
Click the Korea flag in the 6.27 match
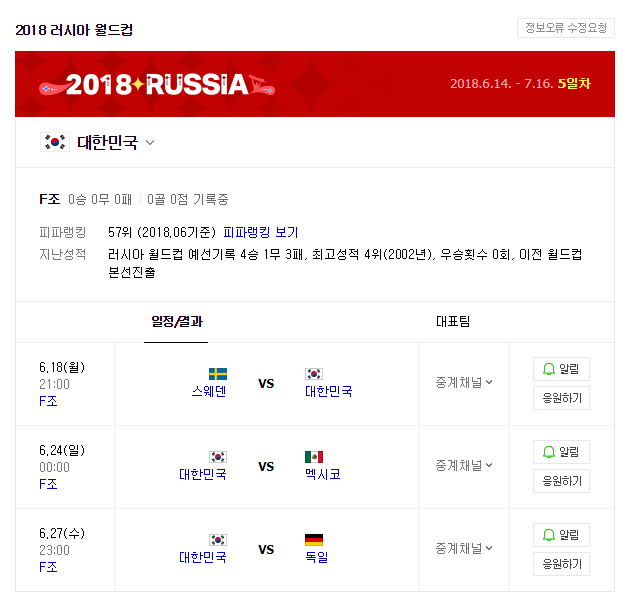[218, 540]
